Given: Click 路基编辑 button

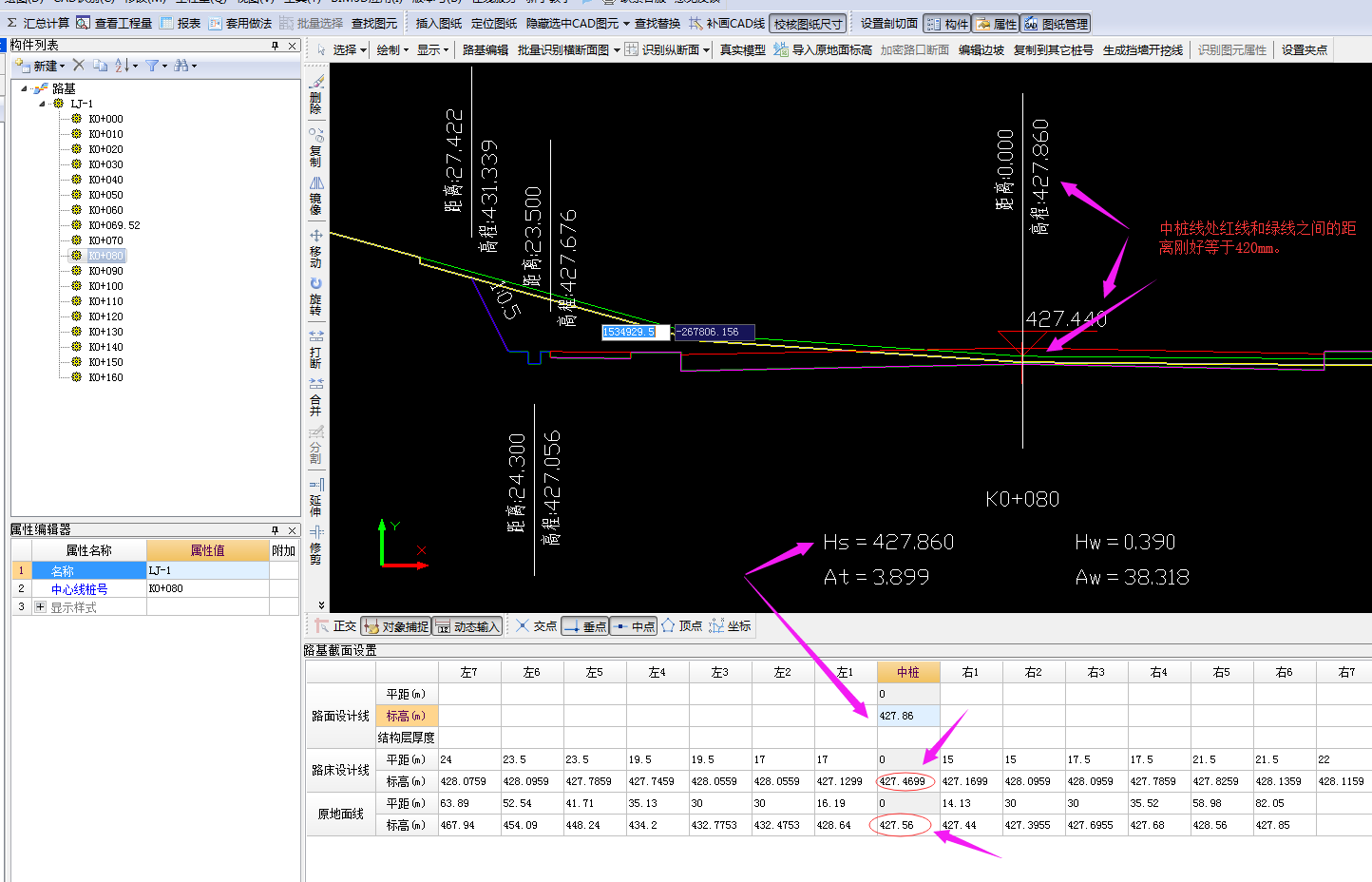Looking at the screenshot, I should tap(485, 49).
